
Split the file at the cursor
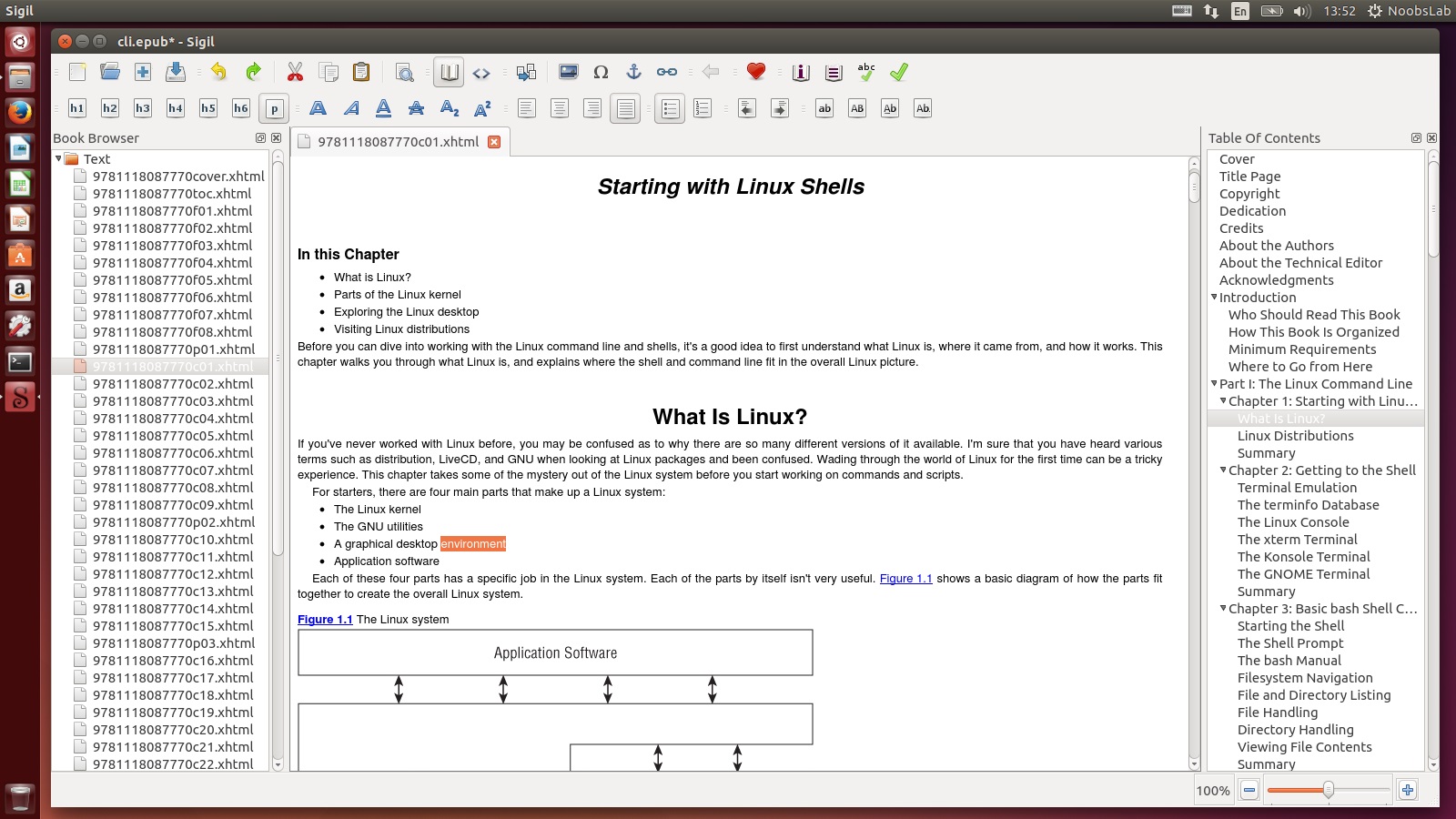[526, 72]
